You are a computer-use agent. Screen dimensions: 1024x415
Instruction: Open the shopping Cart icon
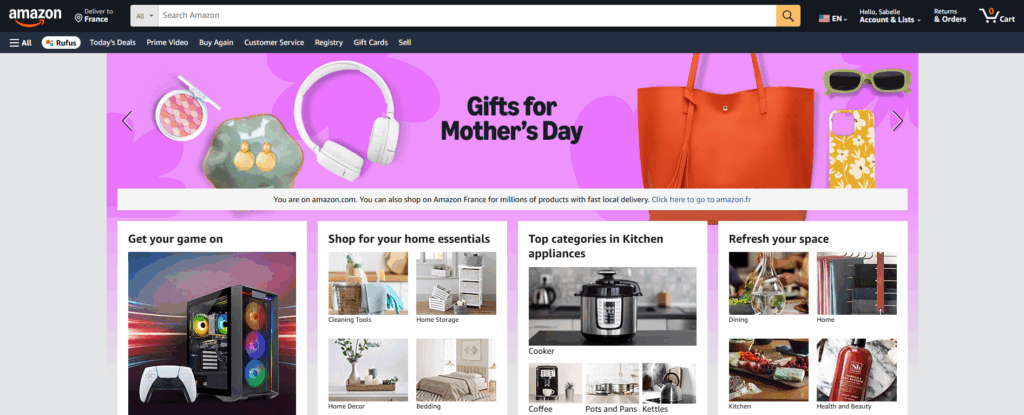coord(997,16)
